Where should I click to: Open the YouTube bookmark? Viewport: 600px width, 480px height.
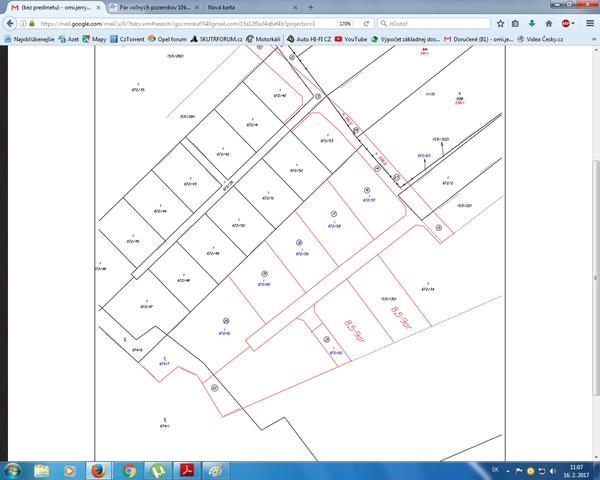pyautogui.click(x=350, y=38)
